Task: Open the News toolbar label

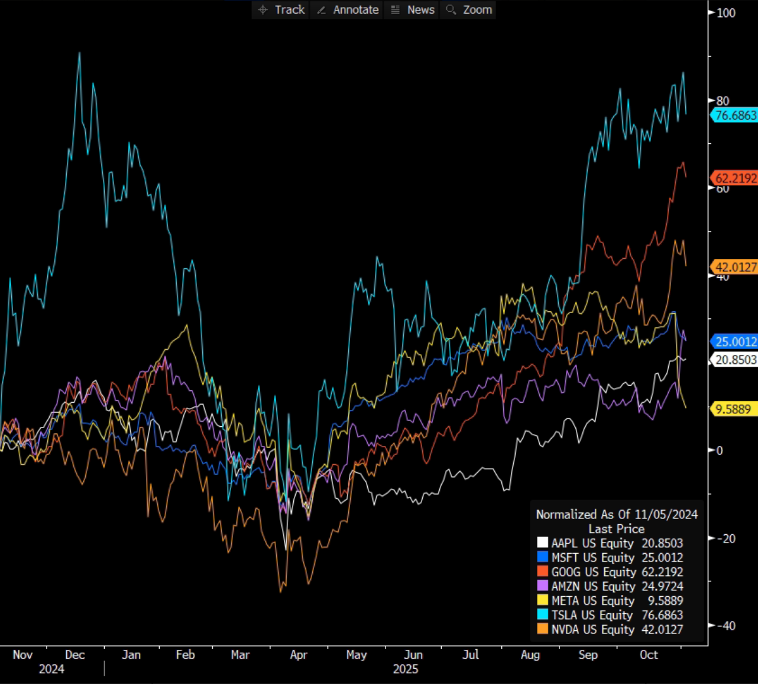Action: pyautogui.click(x=421, y=10)
